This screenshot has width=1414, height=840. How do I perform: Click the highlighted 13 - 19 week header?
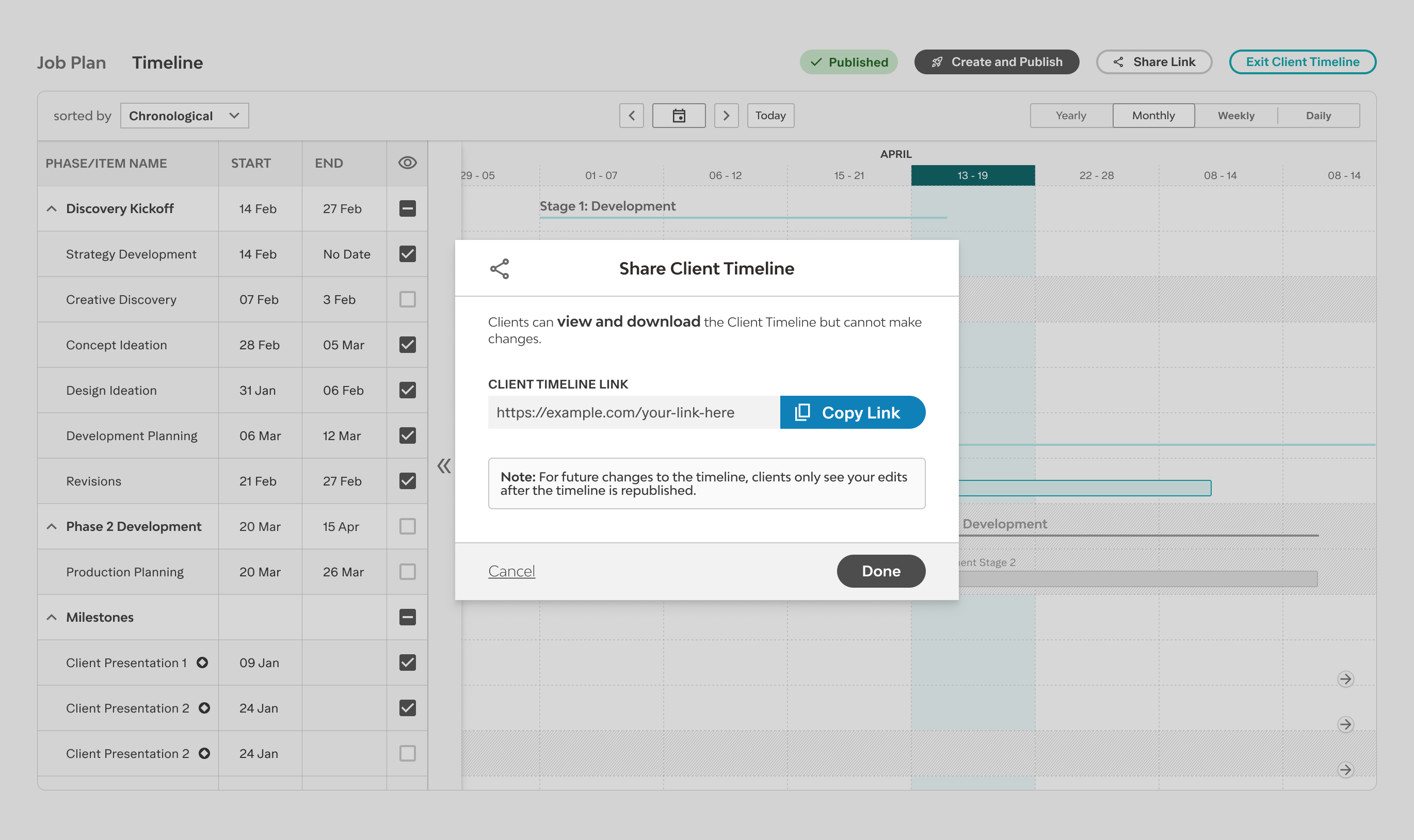tap(972, 175)
